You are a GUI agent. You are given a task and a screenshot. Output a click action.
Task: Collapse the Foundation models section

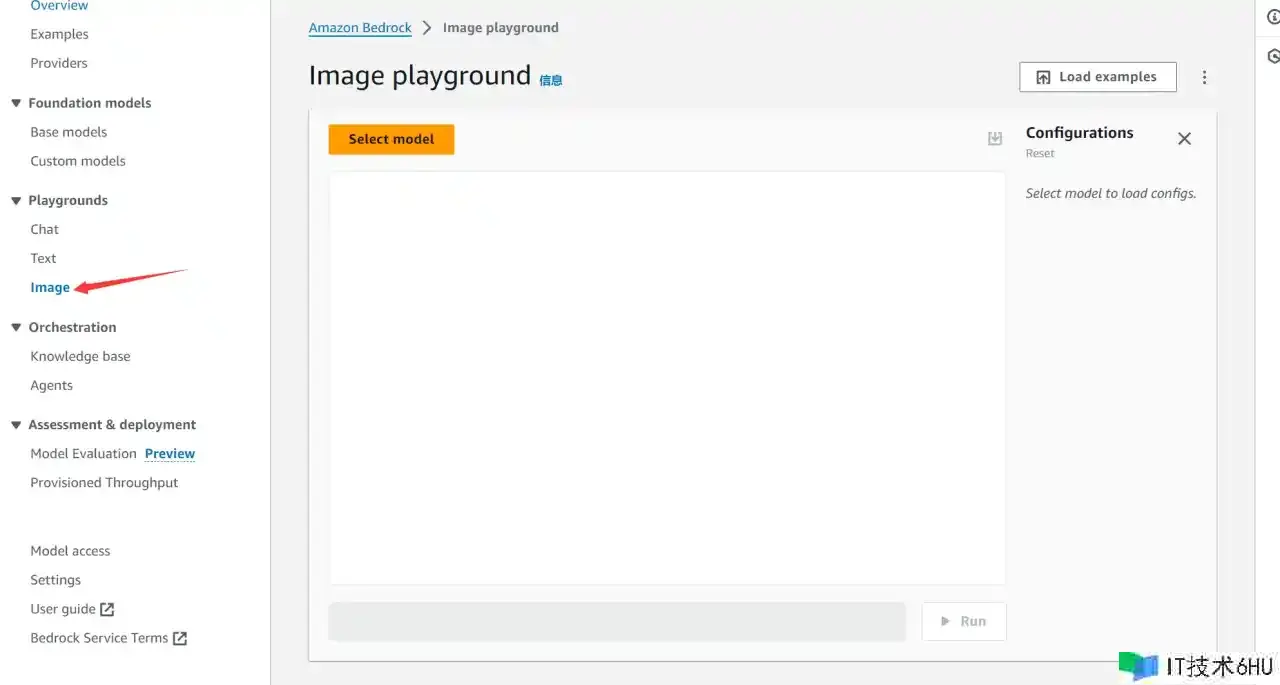[16, 103]
